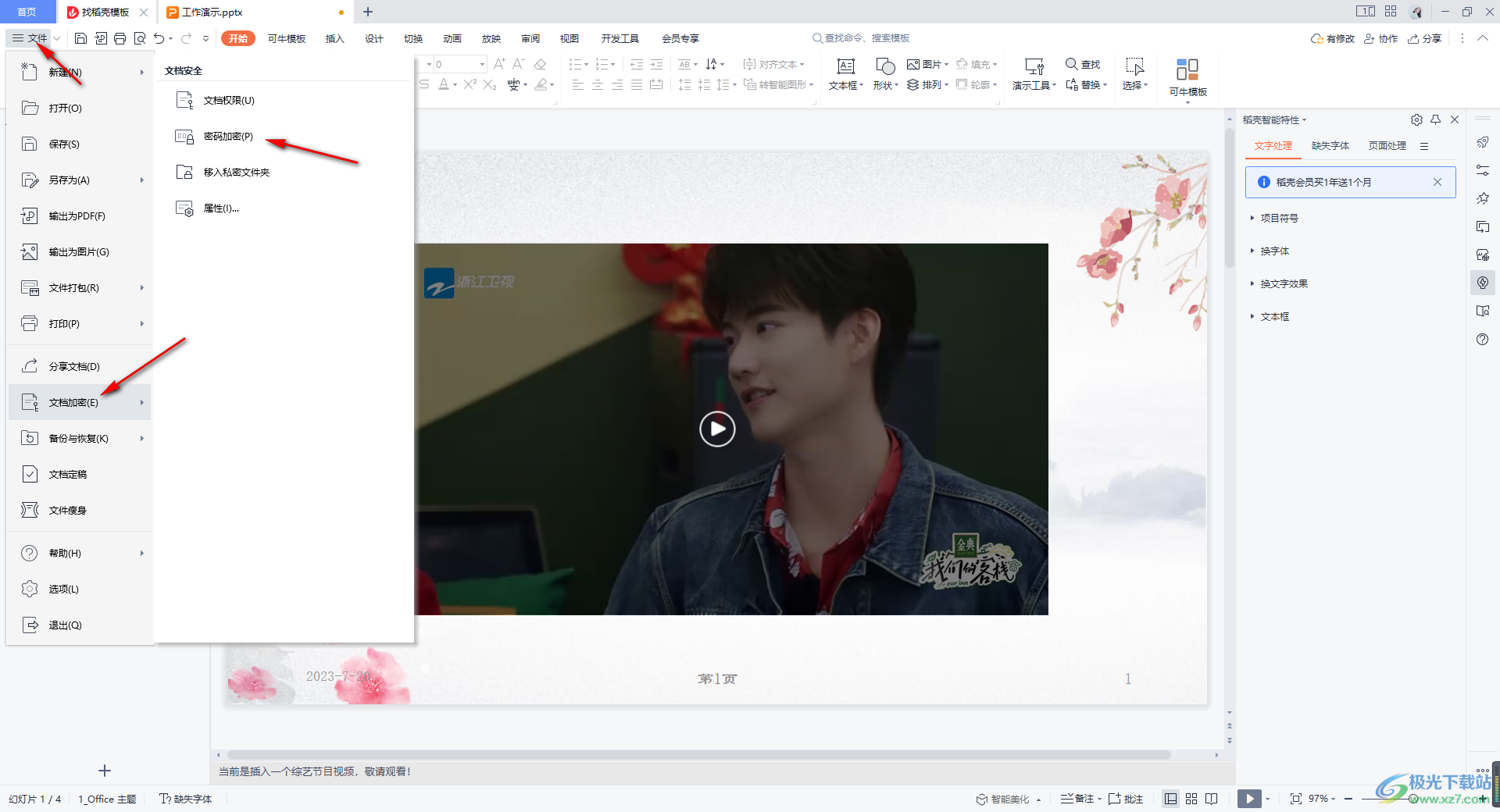Click the Redo arrow icon
The image size is (1500, 812).
(x=186, y=38)
